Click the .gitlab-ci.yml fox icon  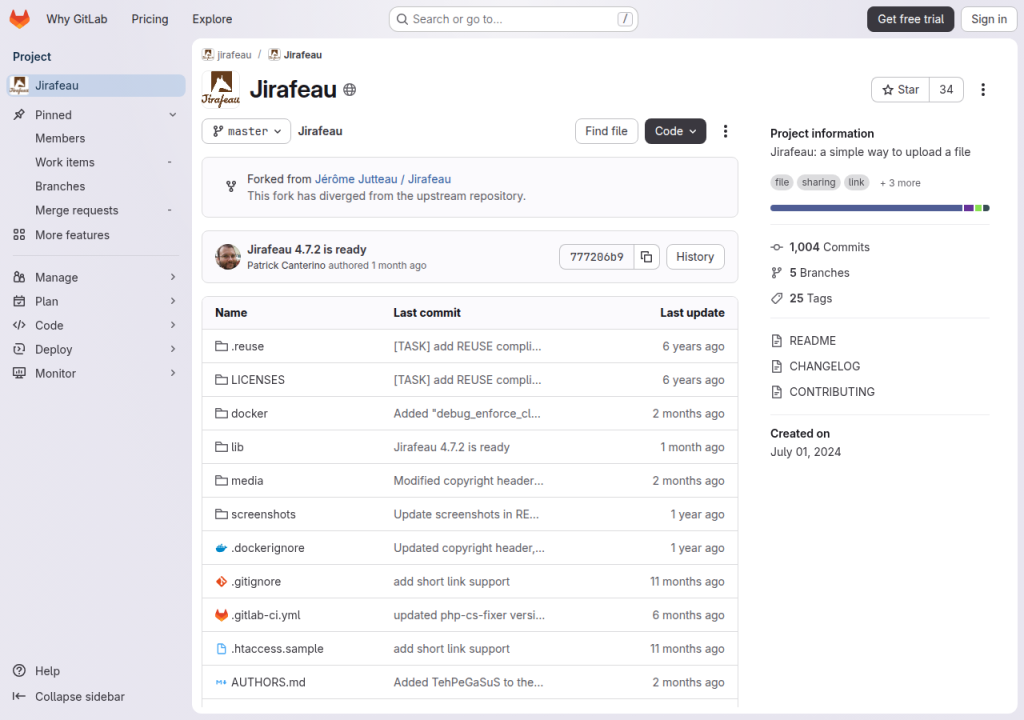coord(221,615)
